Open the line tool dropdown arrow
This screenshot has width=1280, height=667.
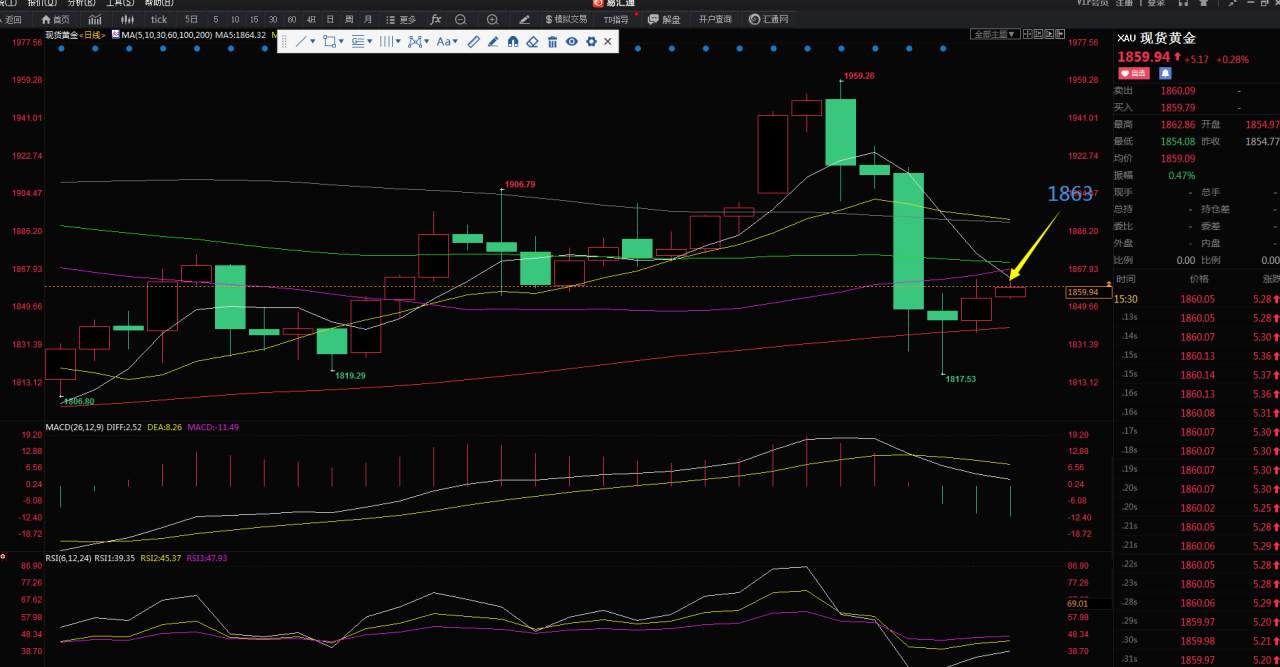313,42
